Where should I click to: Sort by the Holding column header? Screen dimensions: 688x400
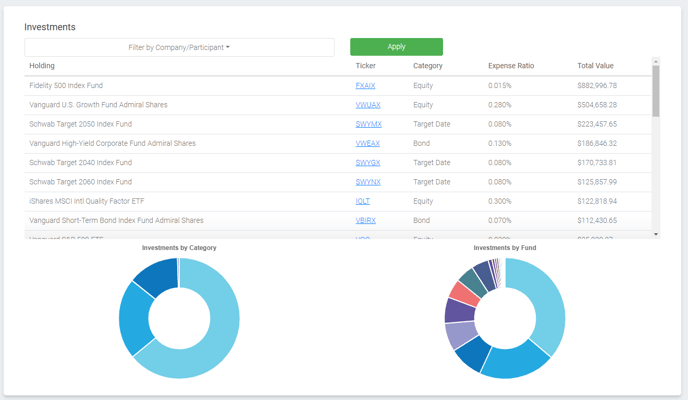42,66
